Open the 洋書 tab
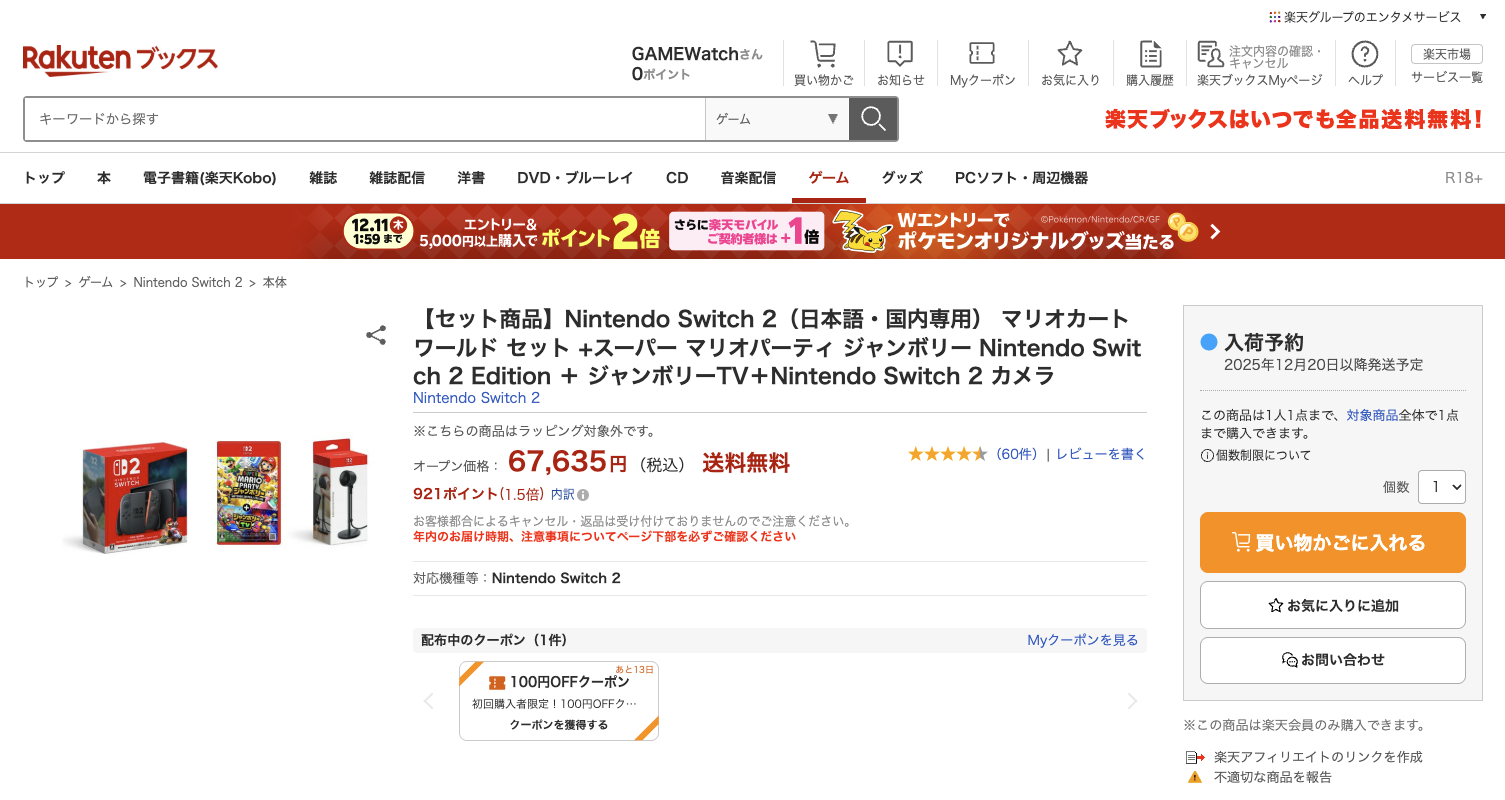The image size is (1505, 800). click(471, 178)
